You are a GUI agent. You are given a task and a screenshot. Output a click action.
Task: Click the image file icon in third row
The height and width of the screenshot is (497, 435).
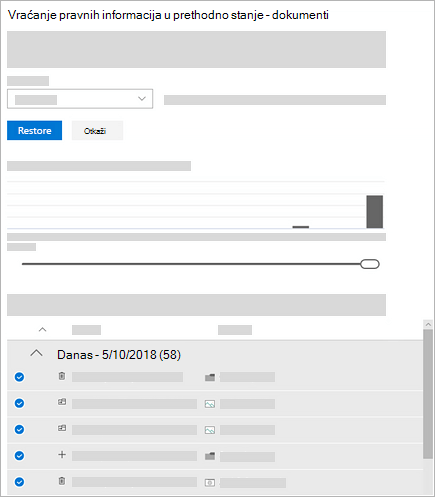(x=210, y=430)
